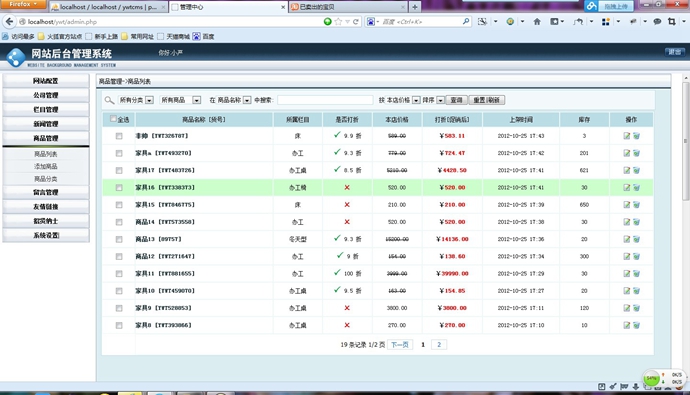The height and width of the screenshot is (395, 690).
Task: Open the 所有分类 category dropdown
Action: pyautogui.click(x=136, y=100)
